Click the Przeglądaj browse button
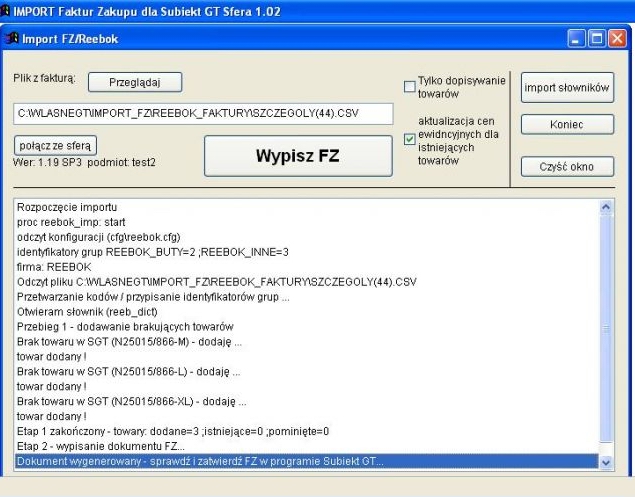Image resolution: width=635 pixels, height=497 pixels. [135, 82]
